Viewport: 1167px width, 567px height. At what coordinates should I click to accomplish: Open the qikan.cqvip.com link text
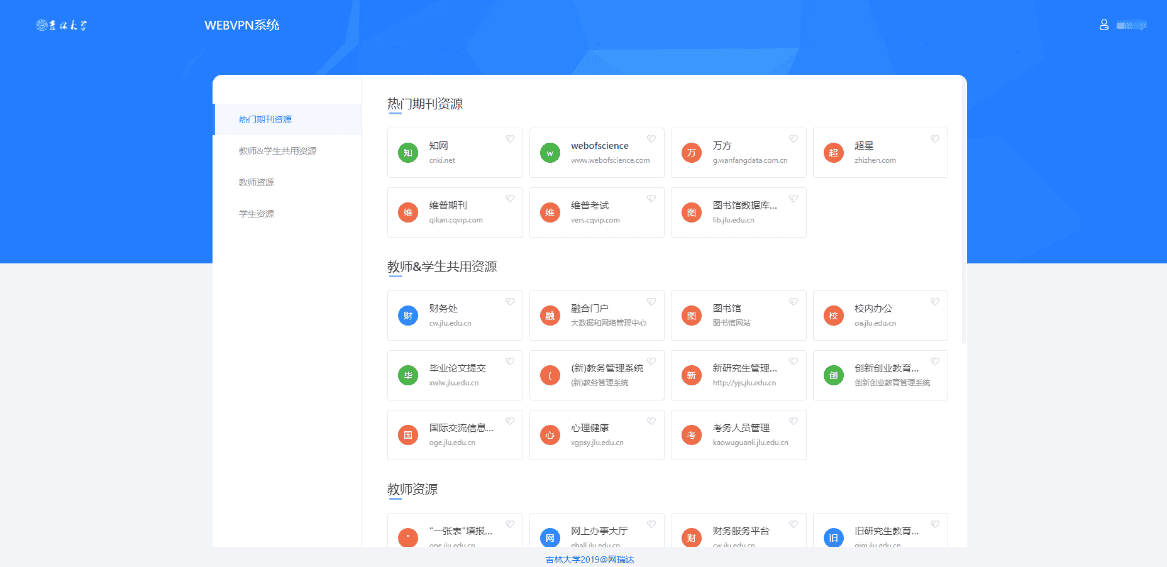456,220
